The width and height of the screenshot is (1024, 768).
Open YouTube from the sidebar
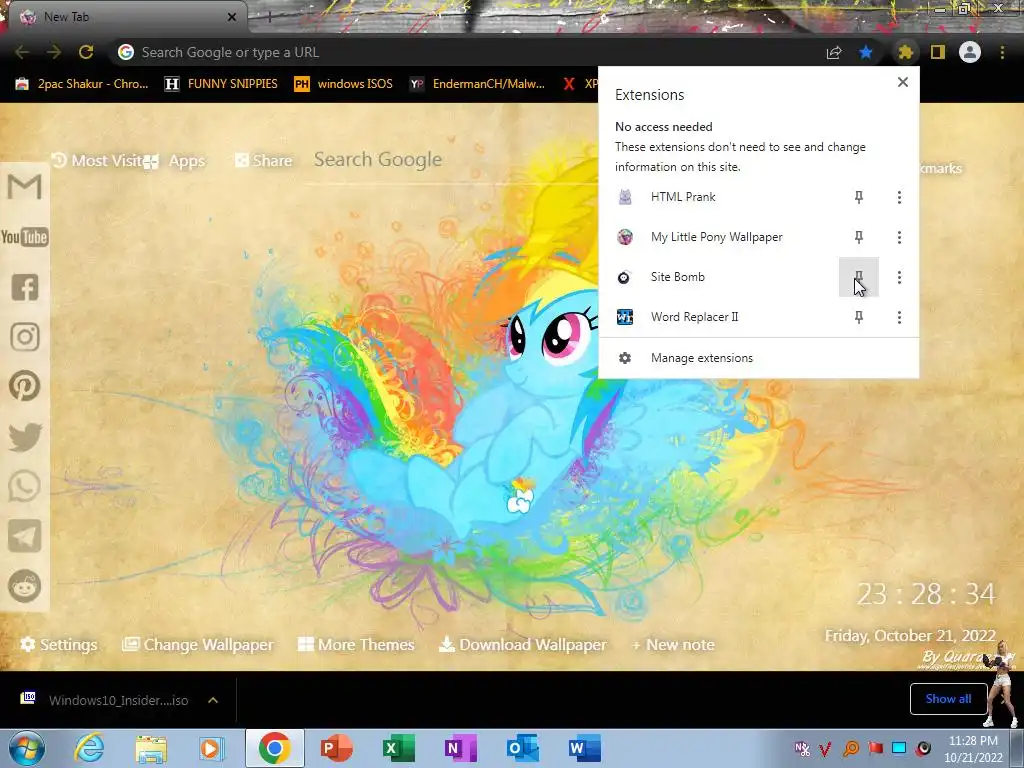pos(25,237)
